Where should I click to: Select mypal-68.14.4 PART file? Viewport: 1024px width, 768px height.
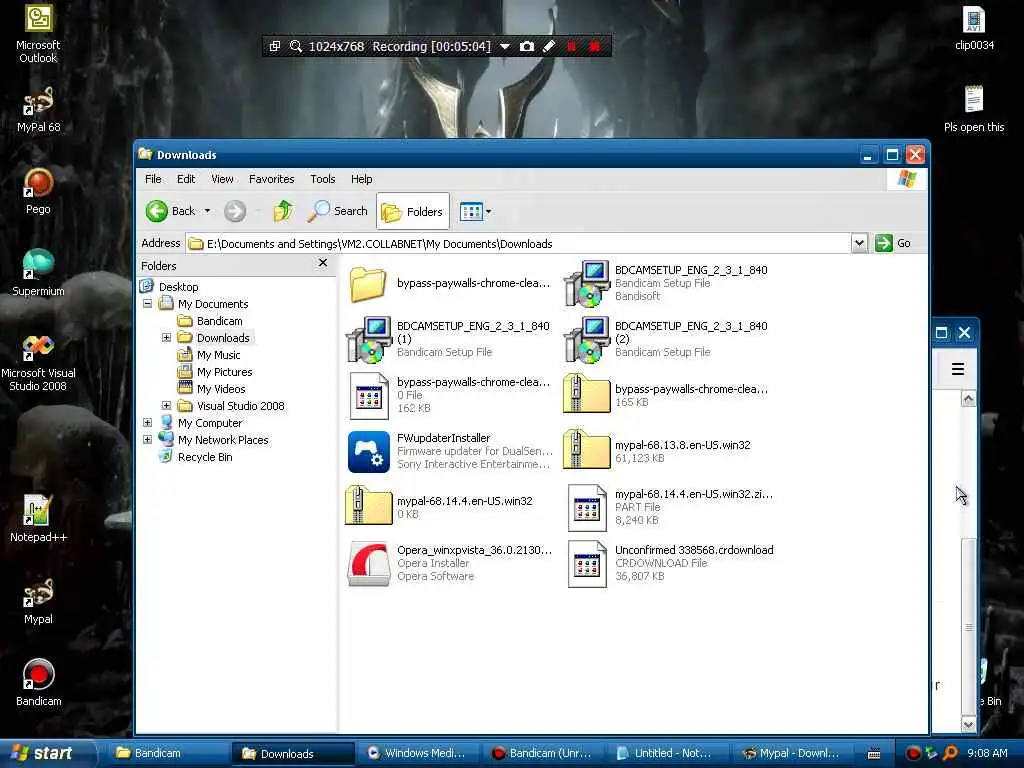(x=670, y=507)
